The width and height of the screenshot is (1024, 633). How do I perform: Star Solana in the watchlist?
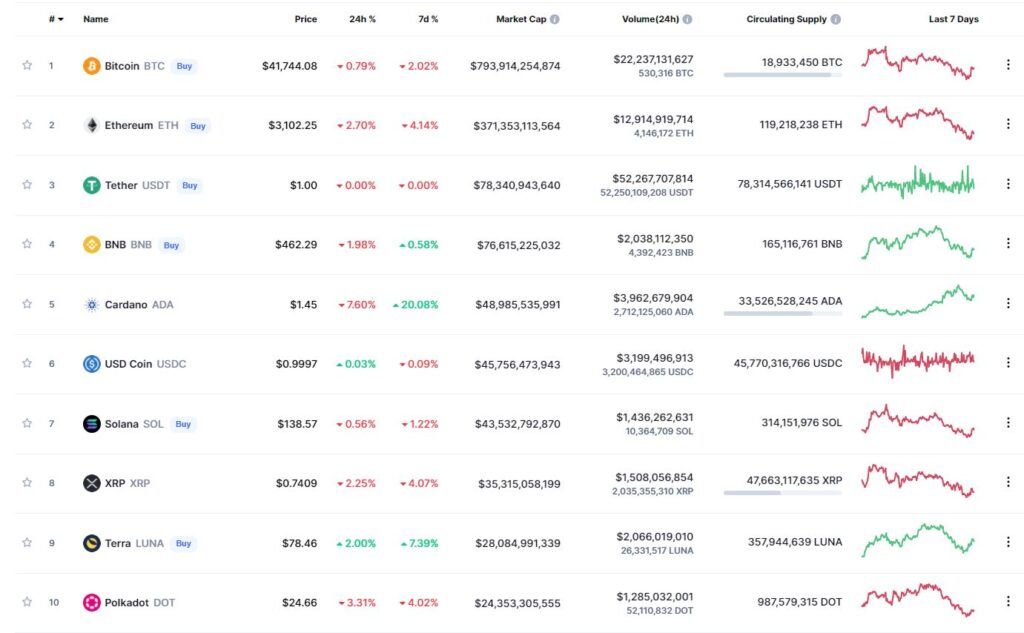[x=27, y=423]
